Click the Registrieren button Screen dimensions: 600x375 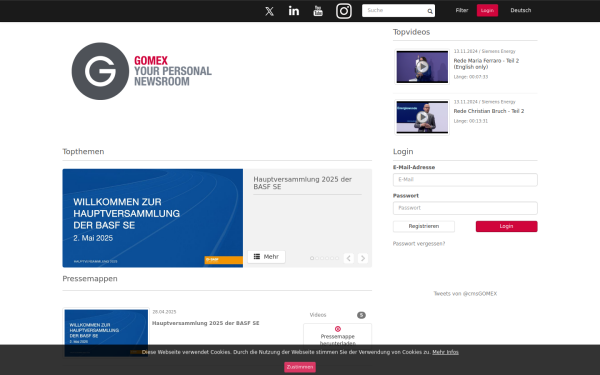coord(424,226)
